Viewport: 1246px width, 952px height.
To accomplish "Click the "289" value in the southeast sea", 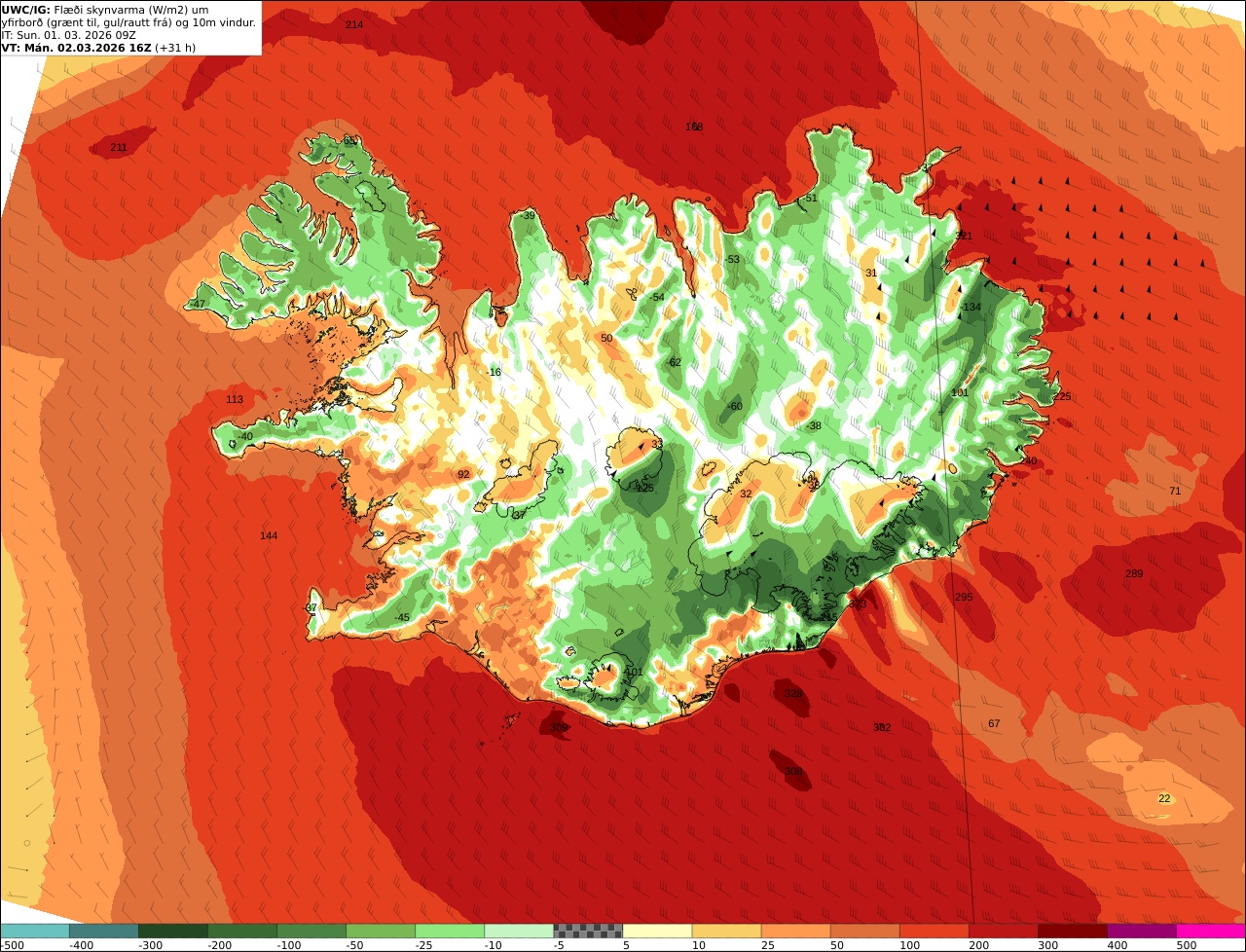I will pyautogui.click(x=1134, y=574).
